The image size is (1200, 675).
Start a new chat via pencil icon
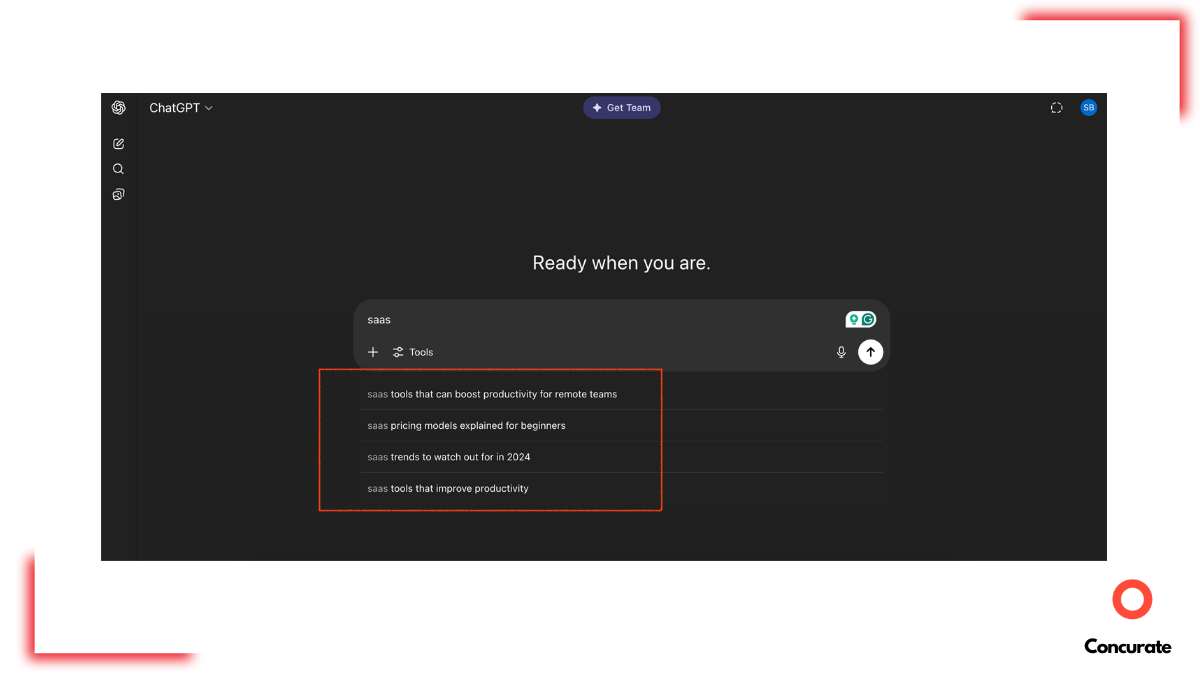(x=118, y=144)
